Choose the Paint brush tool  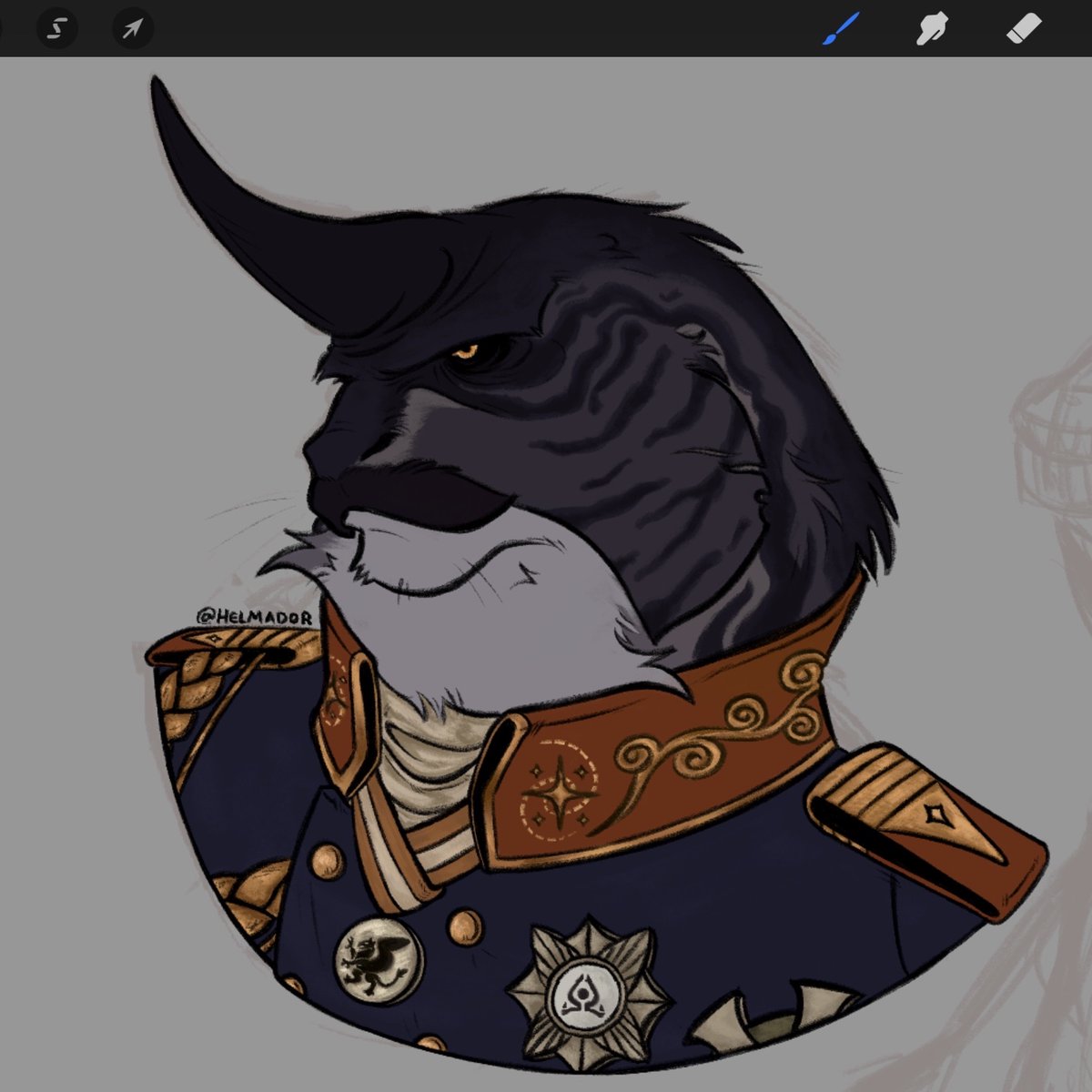[841, 29]
